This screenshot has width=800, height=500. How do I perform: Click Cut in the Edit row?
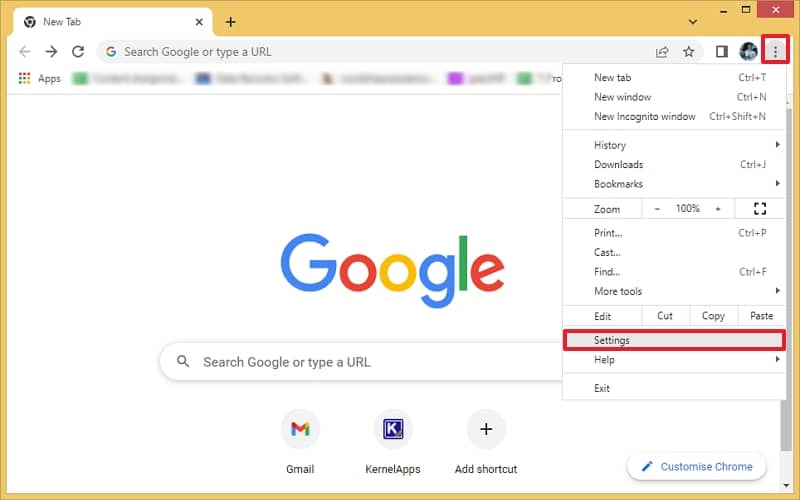[x=665, y=316]
